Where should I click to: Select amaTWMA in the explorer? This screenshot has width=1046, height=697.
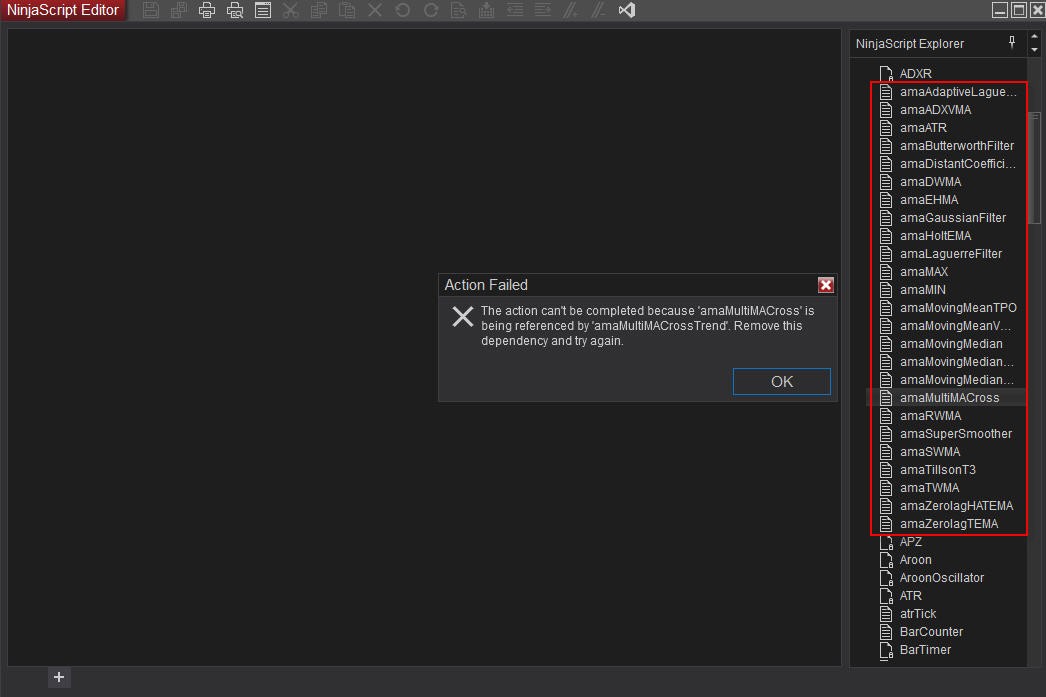coord(929,488)
